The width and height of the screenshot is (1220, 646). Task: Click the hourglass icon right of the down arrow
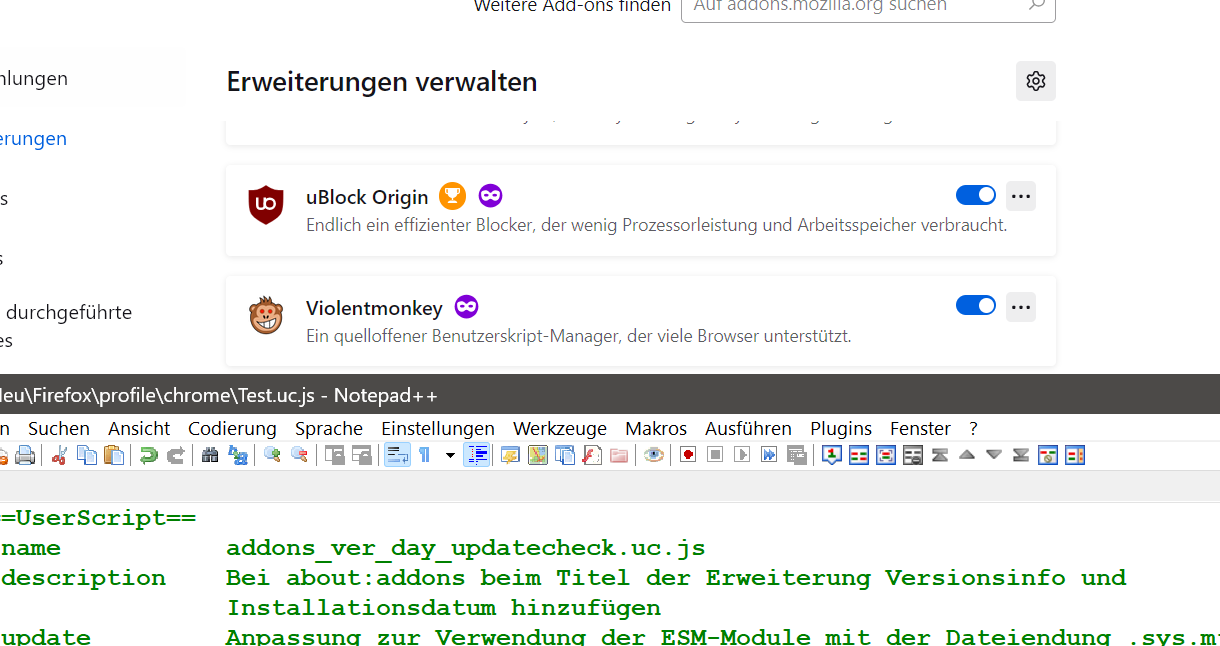pos(1021,455)
